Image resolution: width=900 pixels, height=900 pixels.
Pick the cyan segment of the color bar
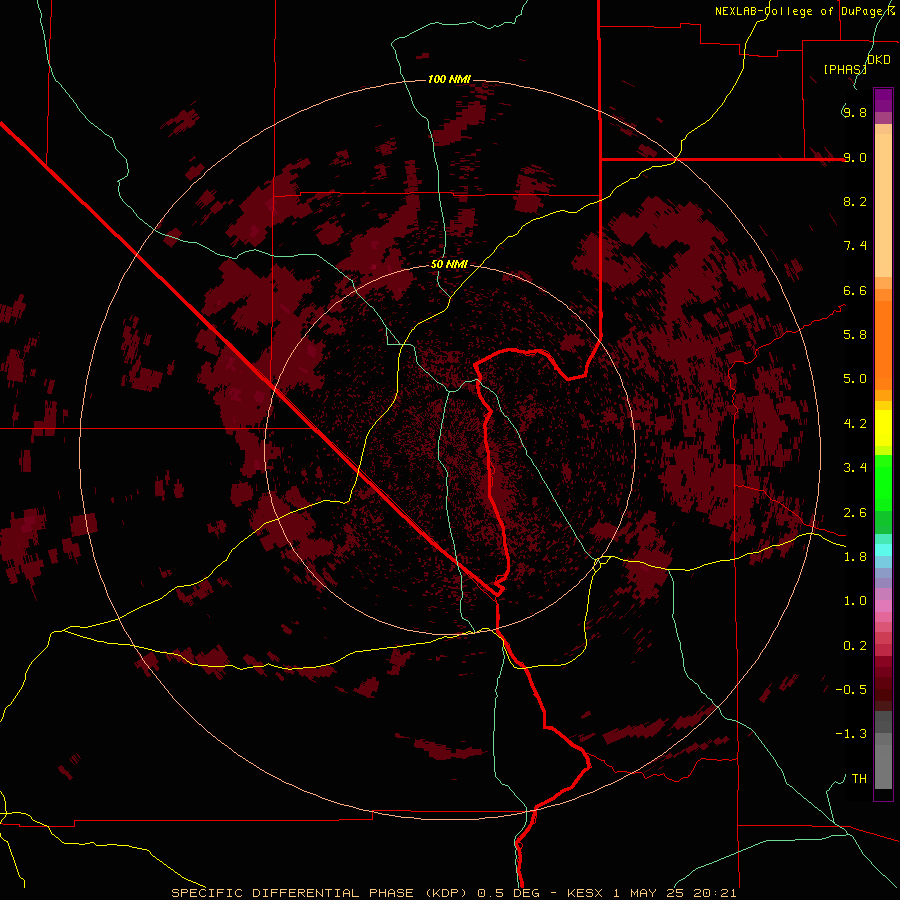tap(883, 550)
